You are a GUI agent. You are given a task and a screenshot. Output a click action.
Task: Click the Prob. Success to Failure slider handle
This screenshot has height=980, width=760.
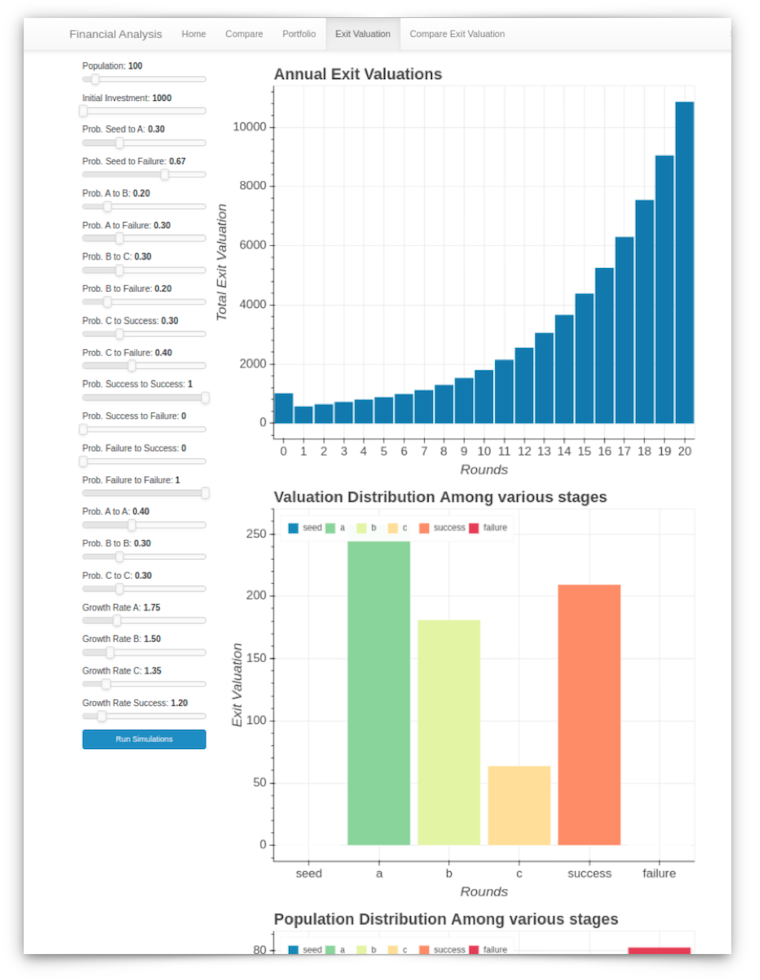[84, 429]
